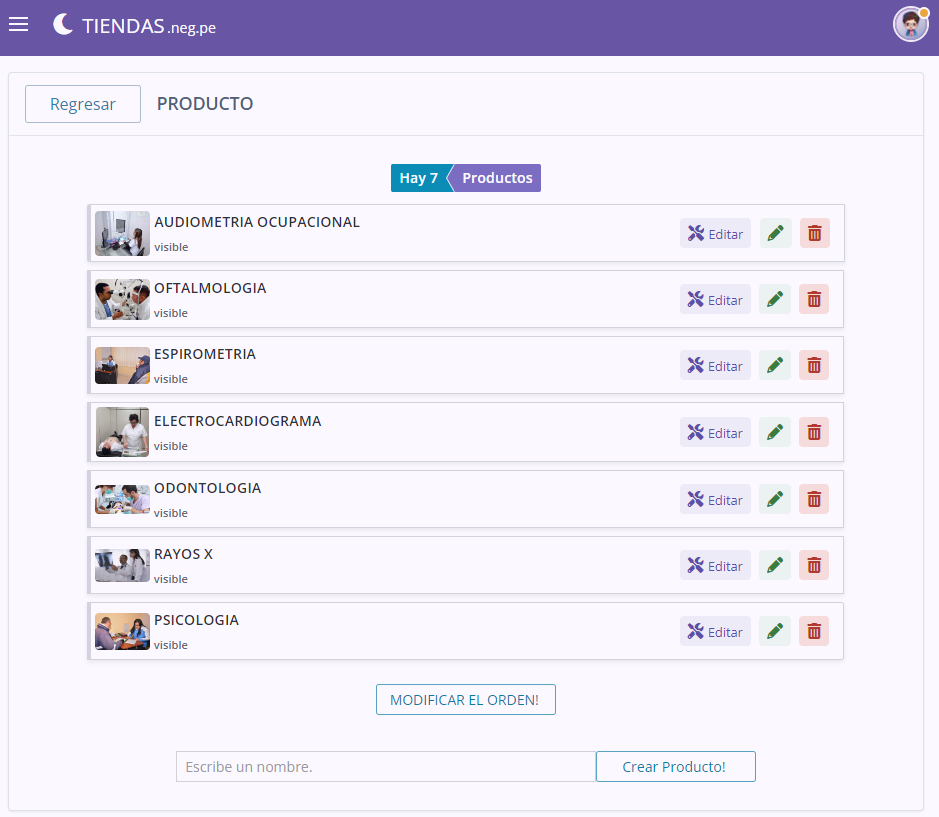
Task: Click the pencil icon for ODONTOLOGIA
Action: (775, 499)
